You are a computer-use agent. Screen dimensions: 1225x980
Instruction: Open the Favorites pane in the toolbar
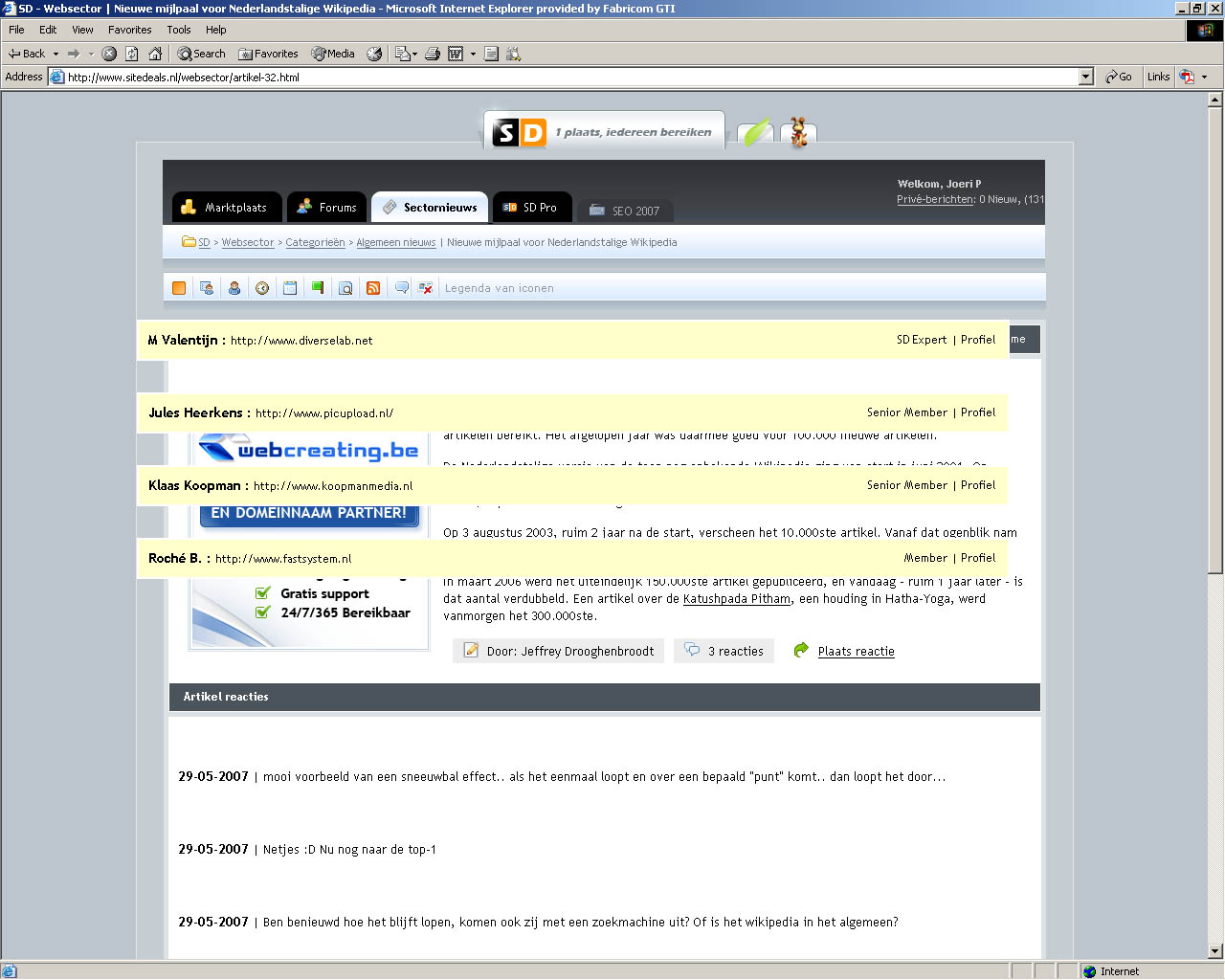click(x=268, y=54)
